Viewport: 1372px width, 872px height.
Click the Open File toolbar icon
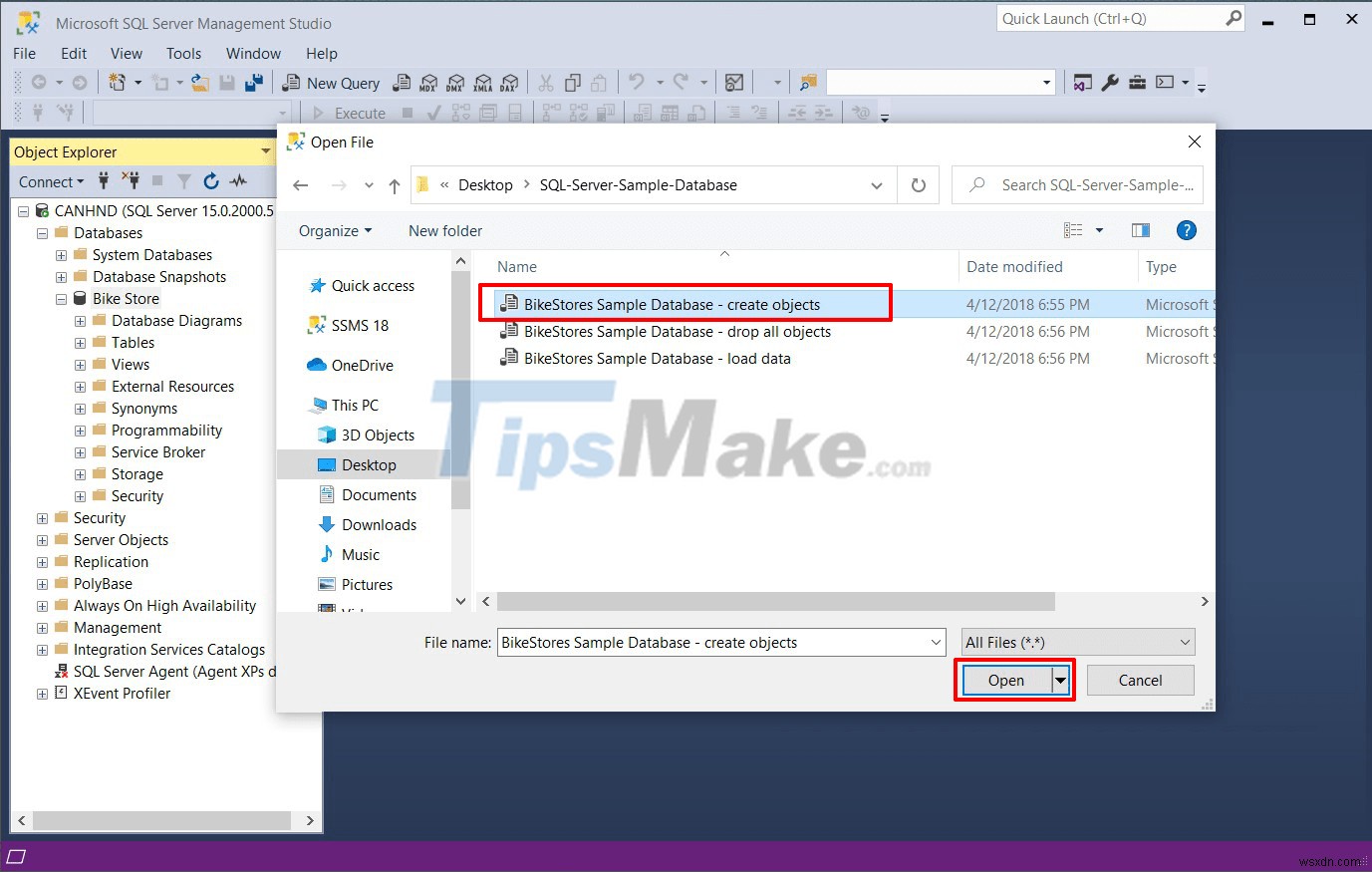[200, 83]
